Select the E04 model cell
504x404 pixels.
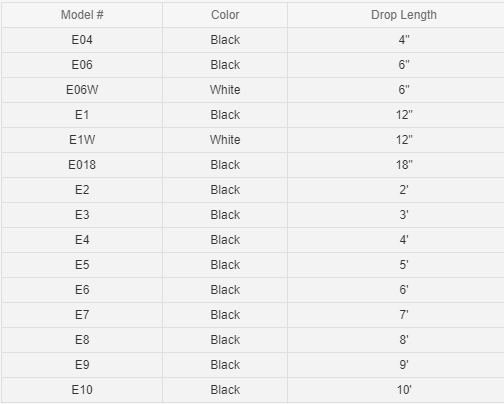[82, 40]
